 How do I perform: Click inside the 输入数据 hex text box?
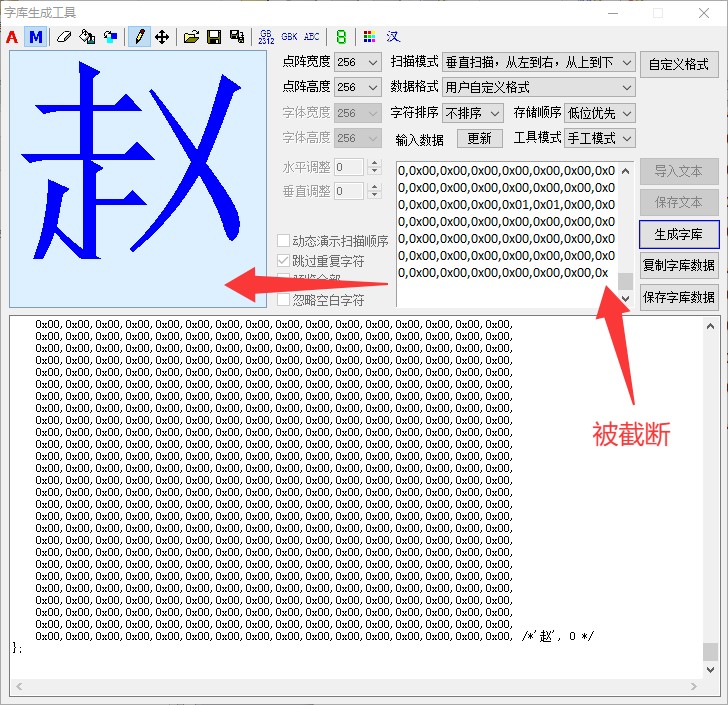click(x=507, y=235)
